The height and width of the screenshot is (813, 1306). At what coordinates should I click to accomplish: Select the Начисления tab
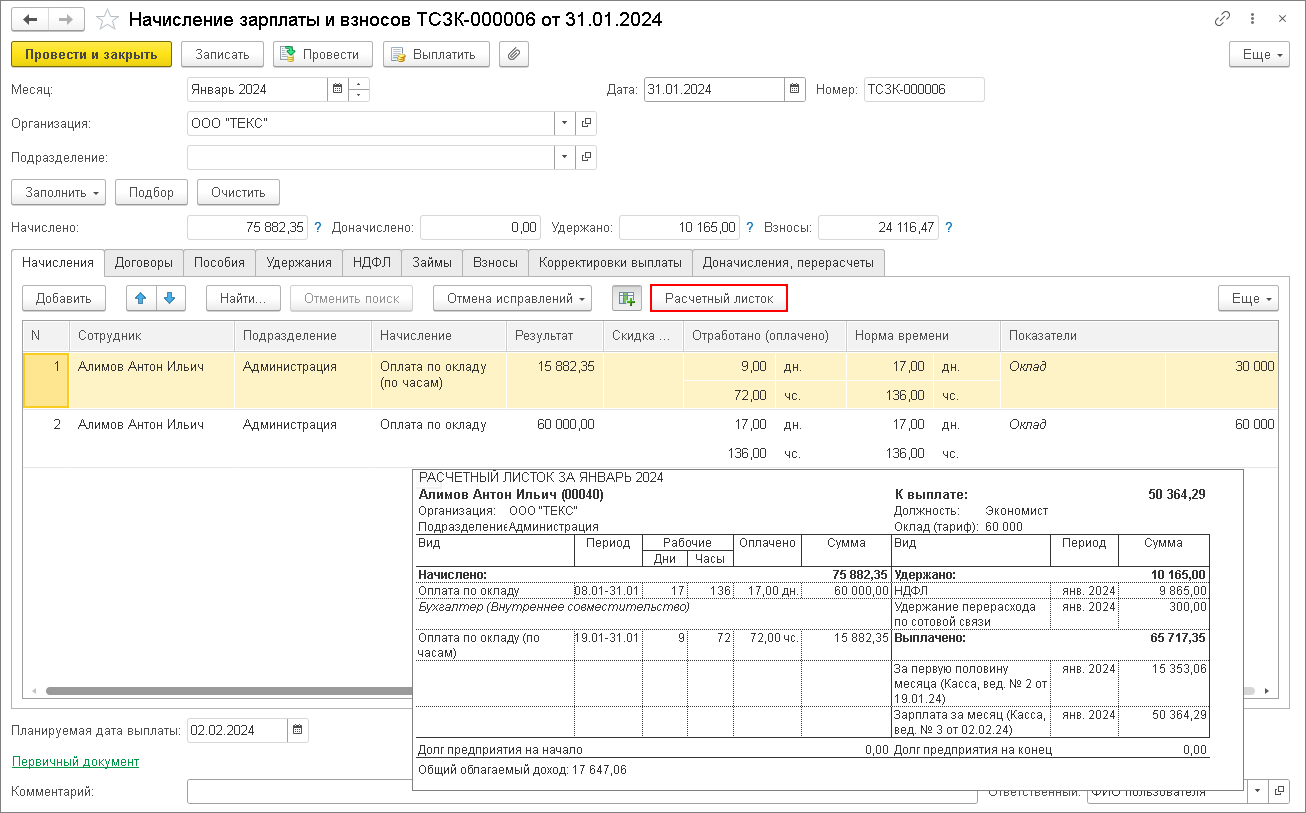point(58,262)
